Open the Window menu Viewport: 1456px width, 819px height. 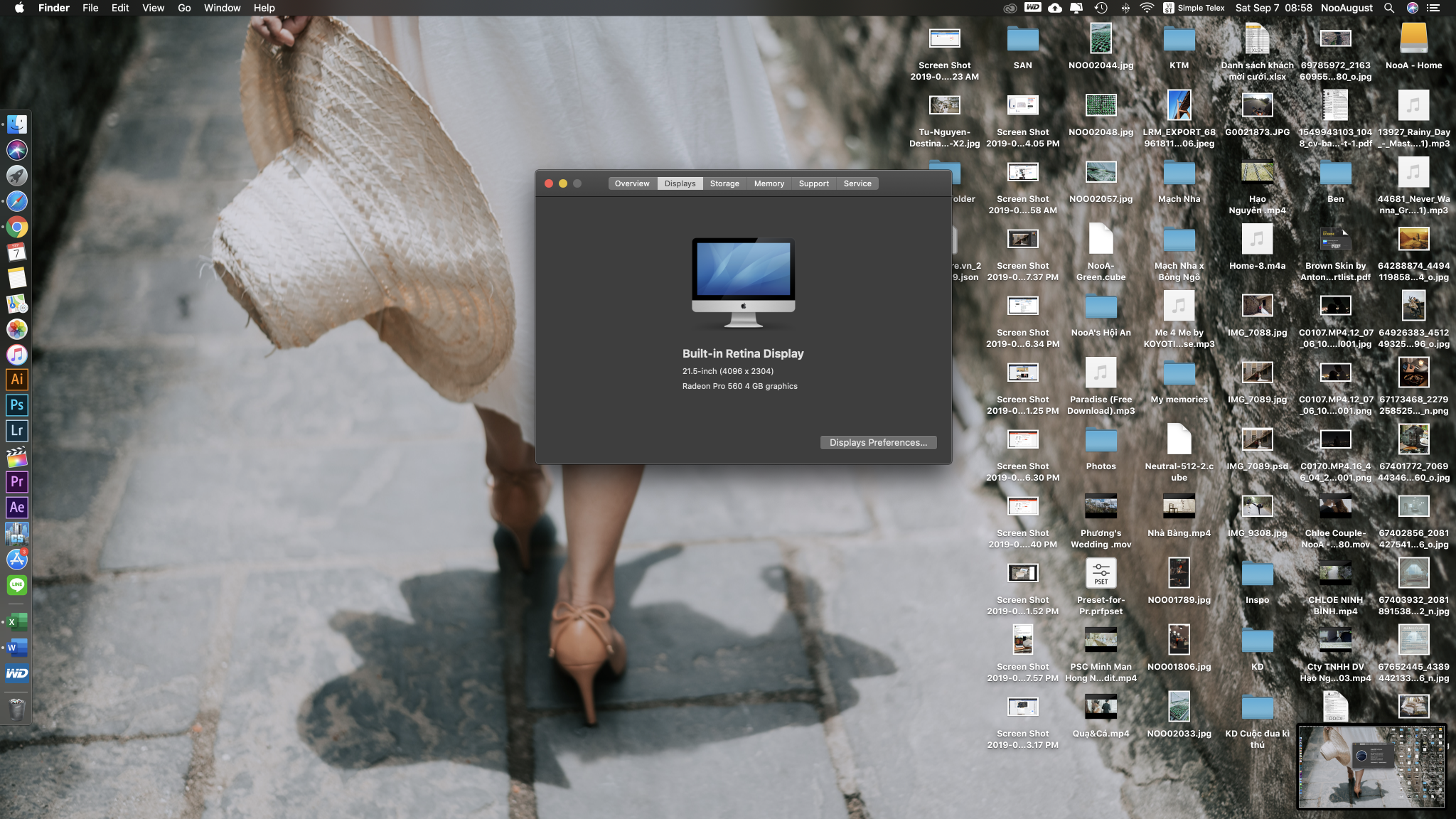point(222,8)
